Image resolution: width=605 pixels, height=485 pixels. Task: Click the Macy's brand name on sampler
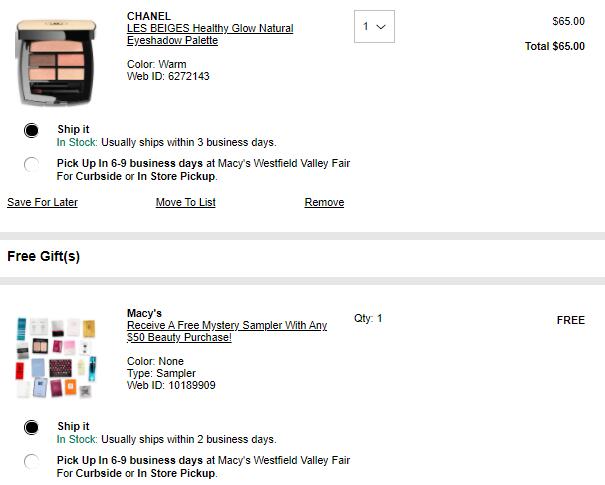(x=144, y=313)
